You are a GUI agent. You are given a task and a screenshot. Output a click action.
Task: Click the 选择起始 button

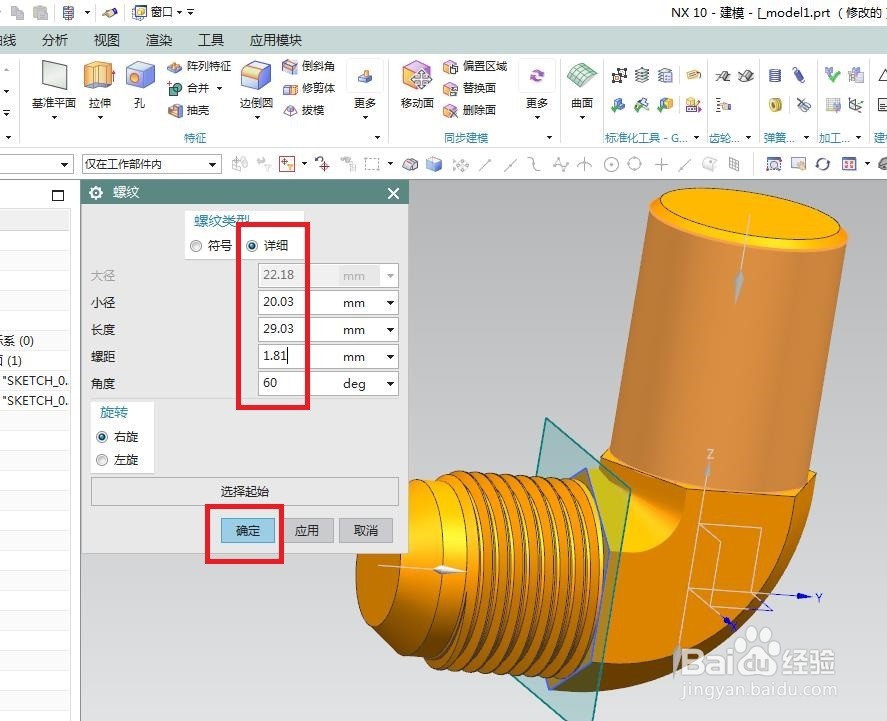[243, 491]
